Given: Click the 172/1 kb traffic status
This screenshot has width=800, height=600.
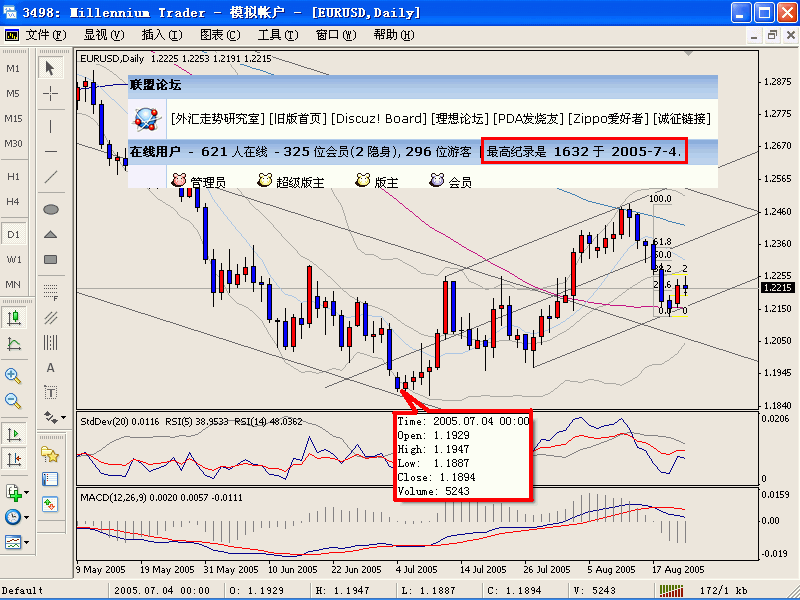Looking at the screenshot, I should point(723,591).
